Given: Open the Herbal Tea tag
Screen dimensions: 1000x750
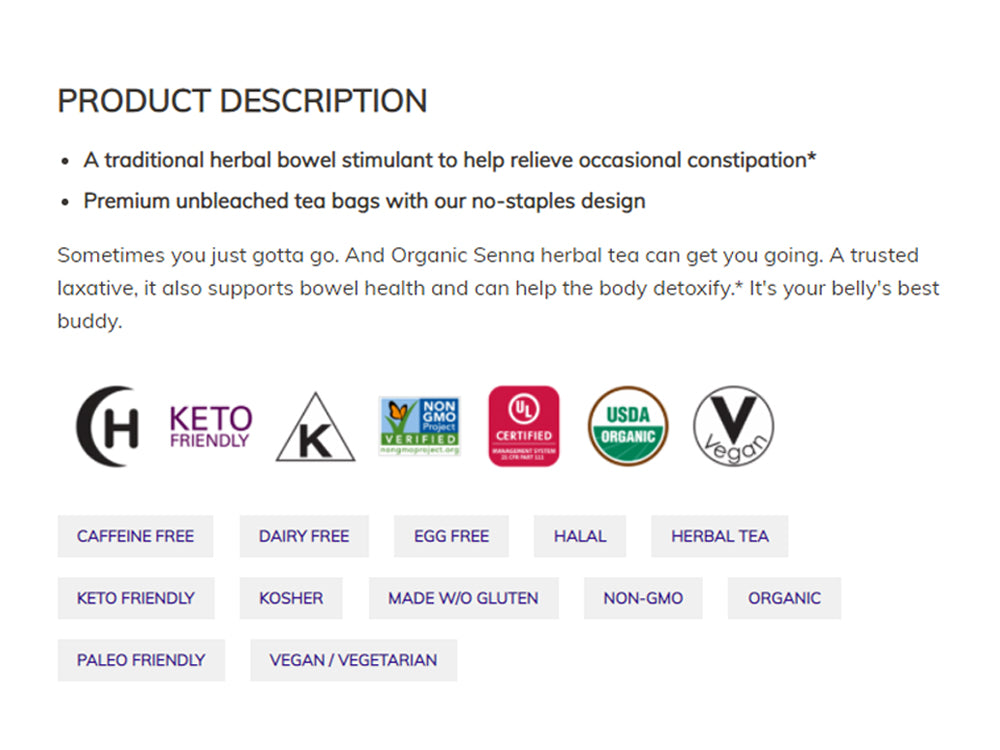Looking at the screenshot, I should [x=720, y=536].
